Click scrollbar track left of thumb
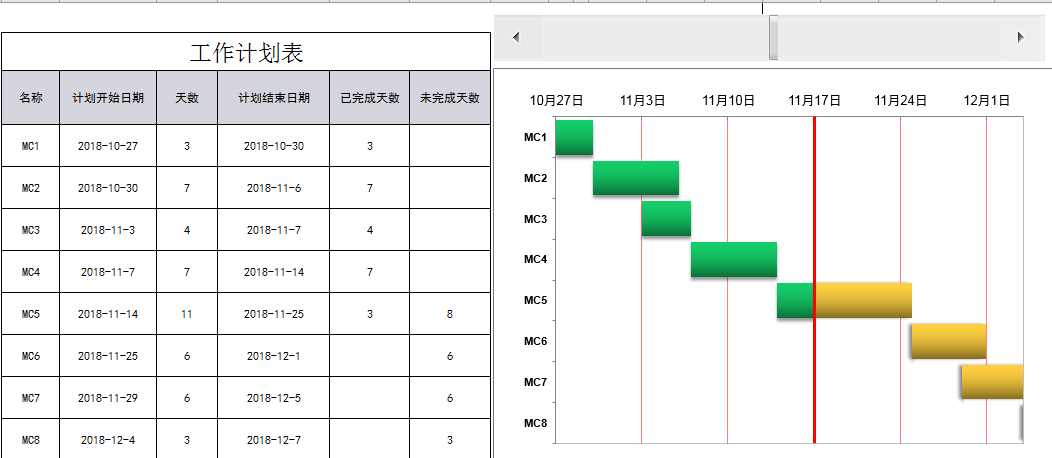This screenshot has width=1052, height=458. tap(655, 38)
